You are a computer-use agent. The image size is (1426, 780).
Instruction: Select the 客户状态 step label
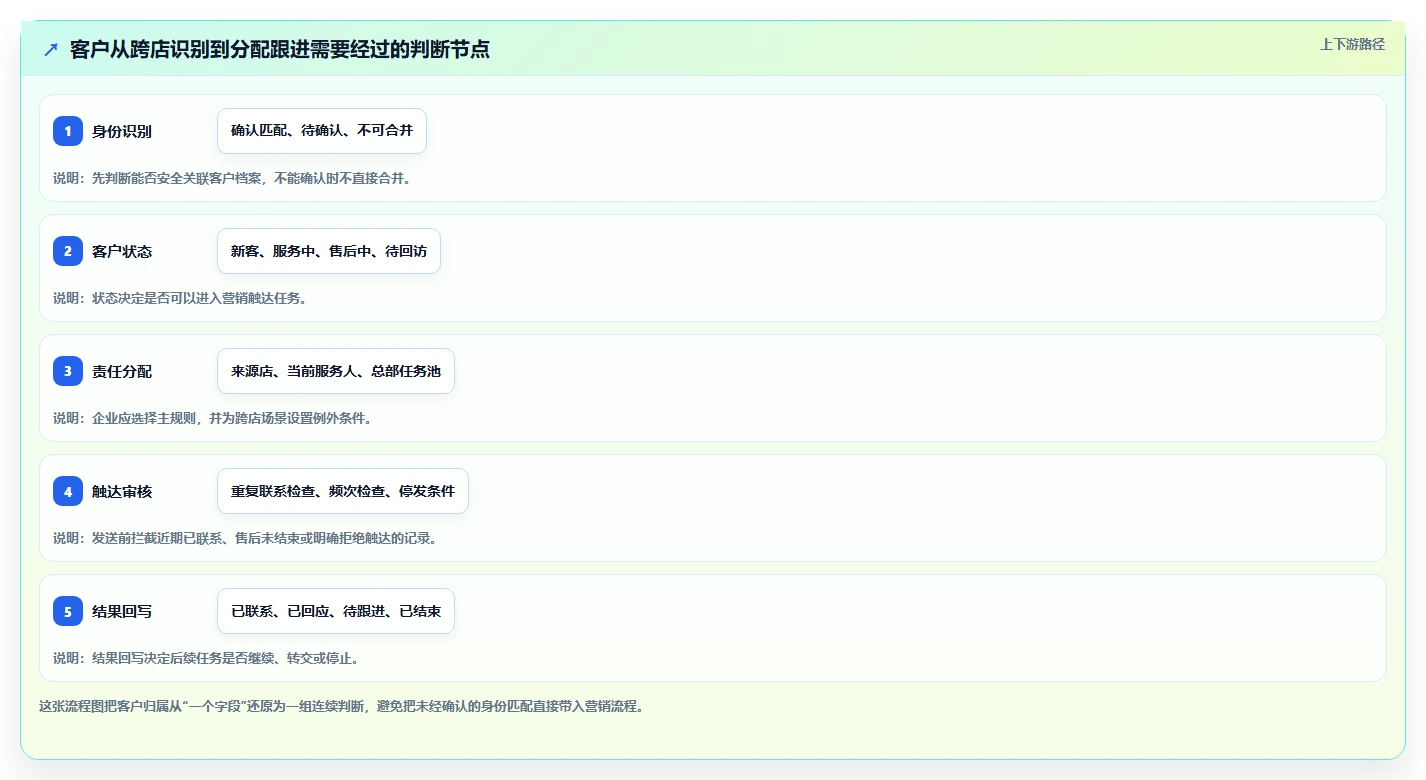(122, 251)
